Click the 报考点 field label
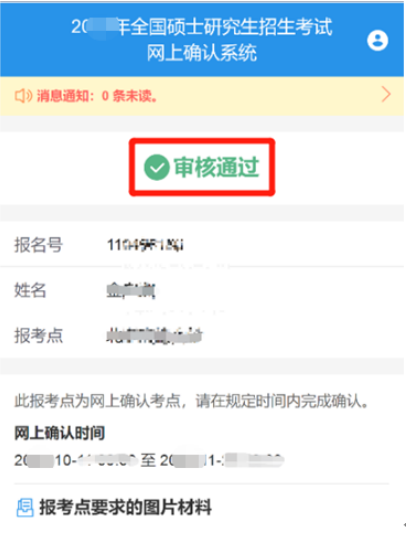Screen dimensions: 418x537 (38, 335)
